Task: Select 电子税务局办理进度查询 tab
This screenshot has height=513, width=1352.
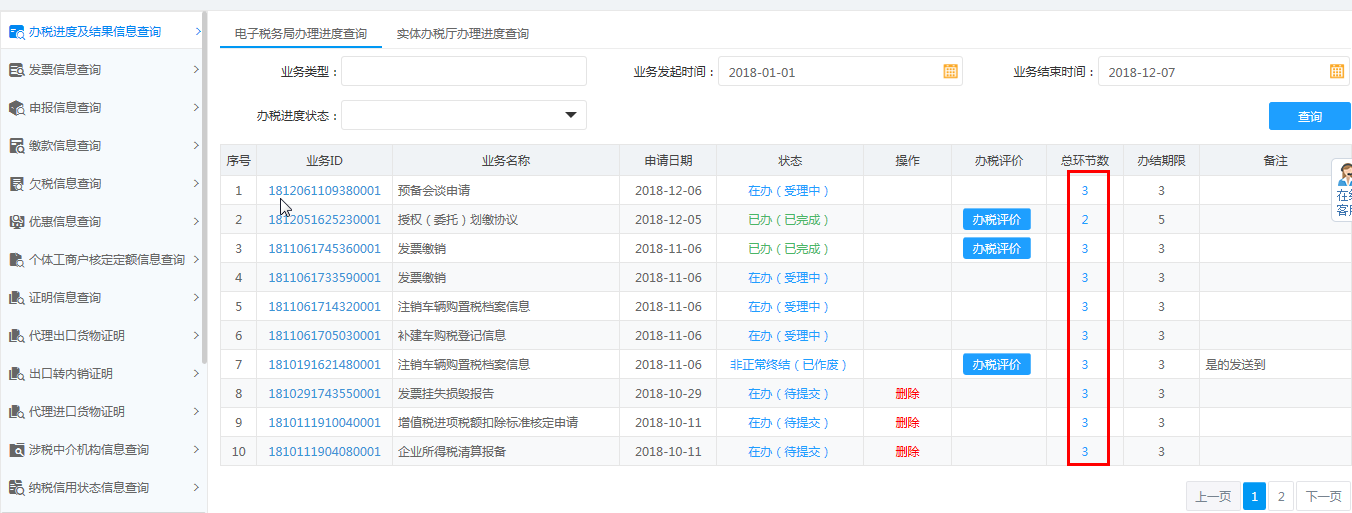Action: click(300, 34)
